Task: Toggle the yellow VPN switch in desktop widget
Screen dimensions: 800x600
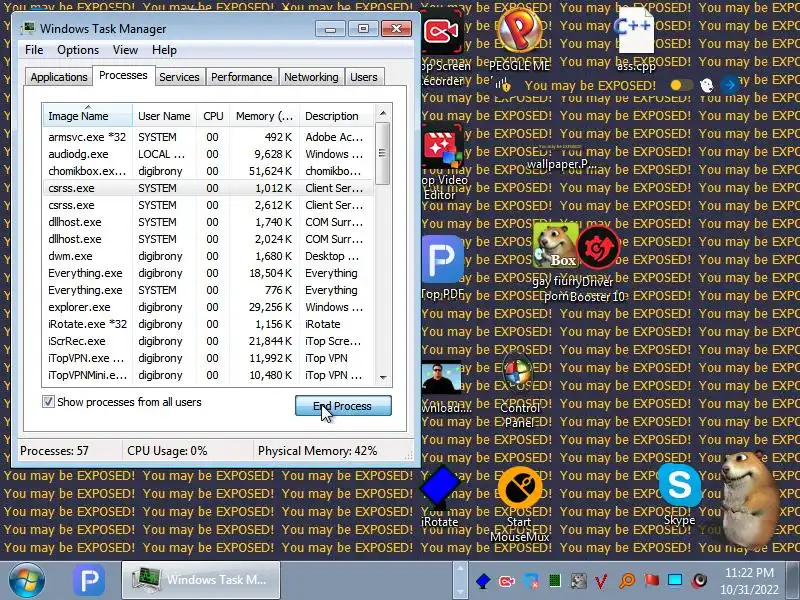Action: click(x=681, y=85)
